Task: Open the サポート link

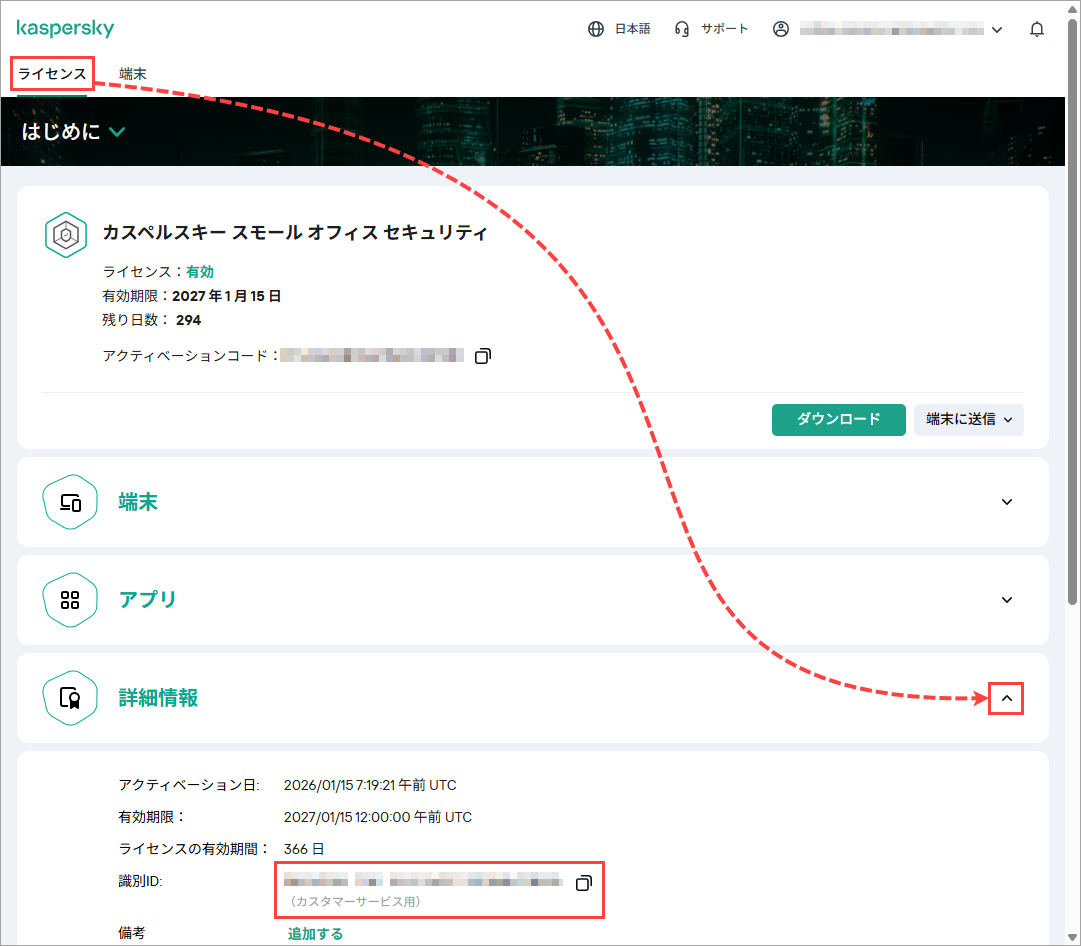Action: (724, 29)
